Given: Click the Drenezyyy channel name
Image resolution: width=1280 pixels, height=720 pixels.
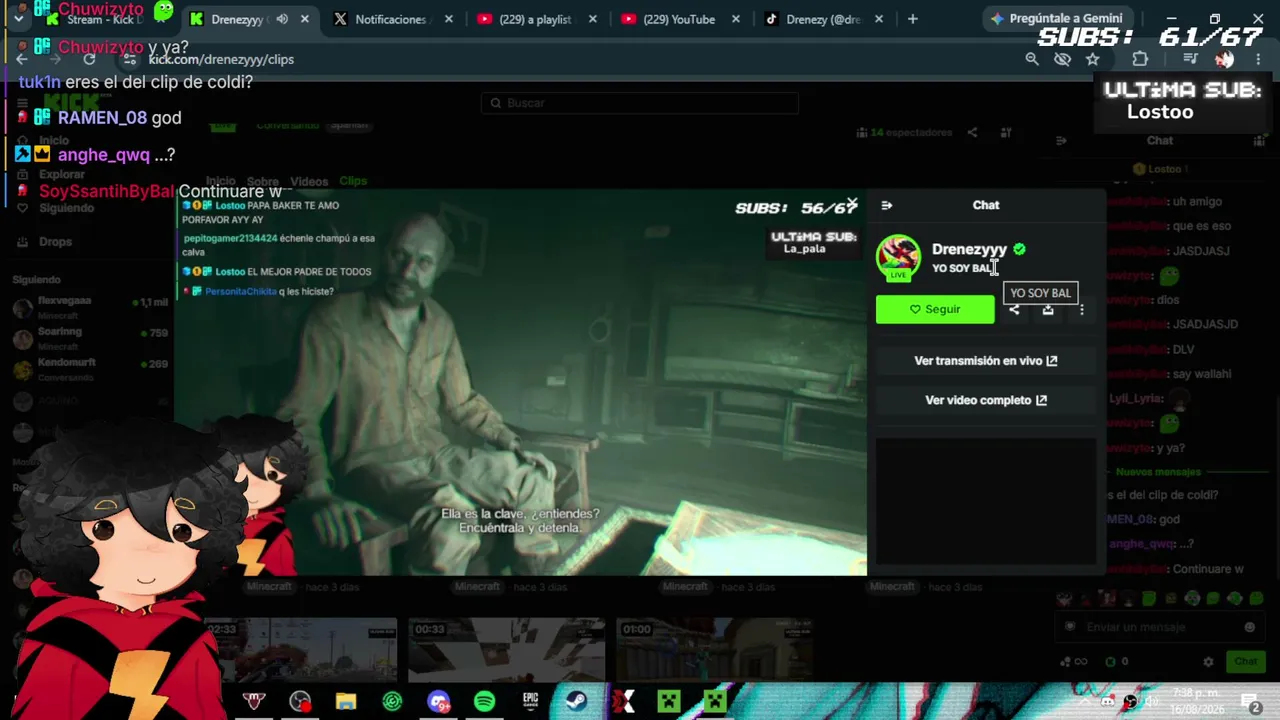Looking at the screenshot, I should pos(969,249).
